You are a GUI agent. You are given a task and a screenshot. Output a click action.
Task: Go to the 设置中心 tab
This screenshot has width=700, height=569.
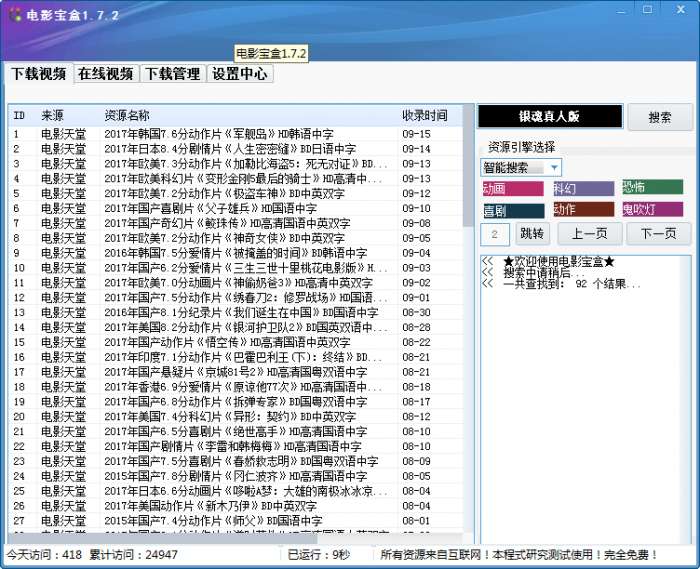tap(240, 74)
